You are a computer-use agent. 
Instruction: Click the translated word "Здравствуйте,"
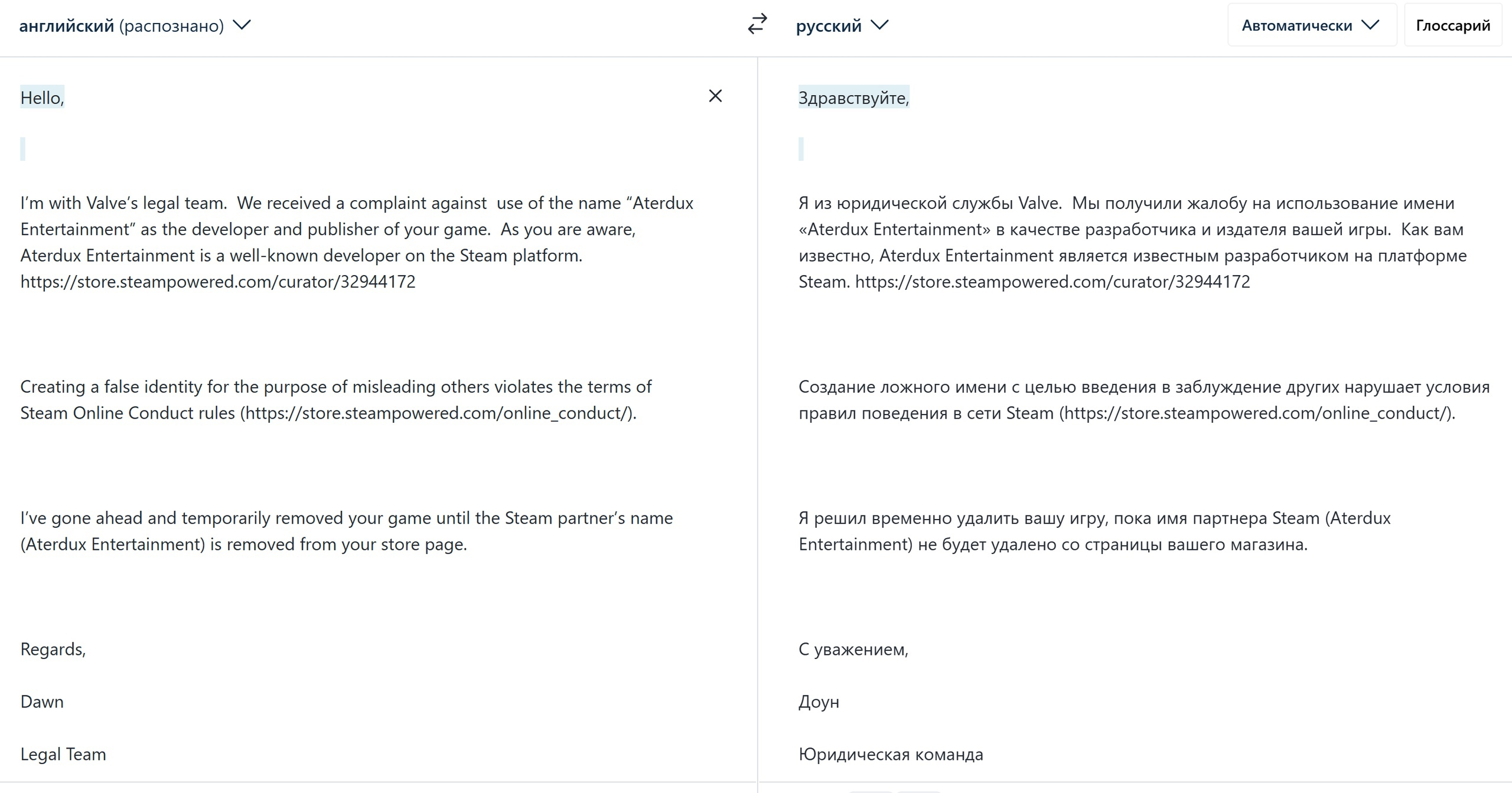click(853, 98)
